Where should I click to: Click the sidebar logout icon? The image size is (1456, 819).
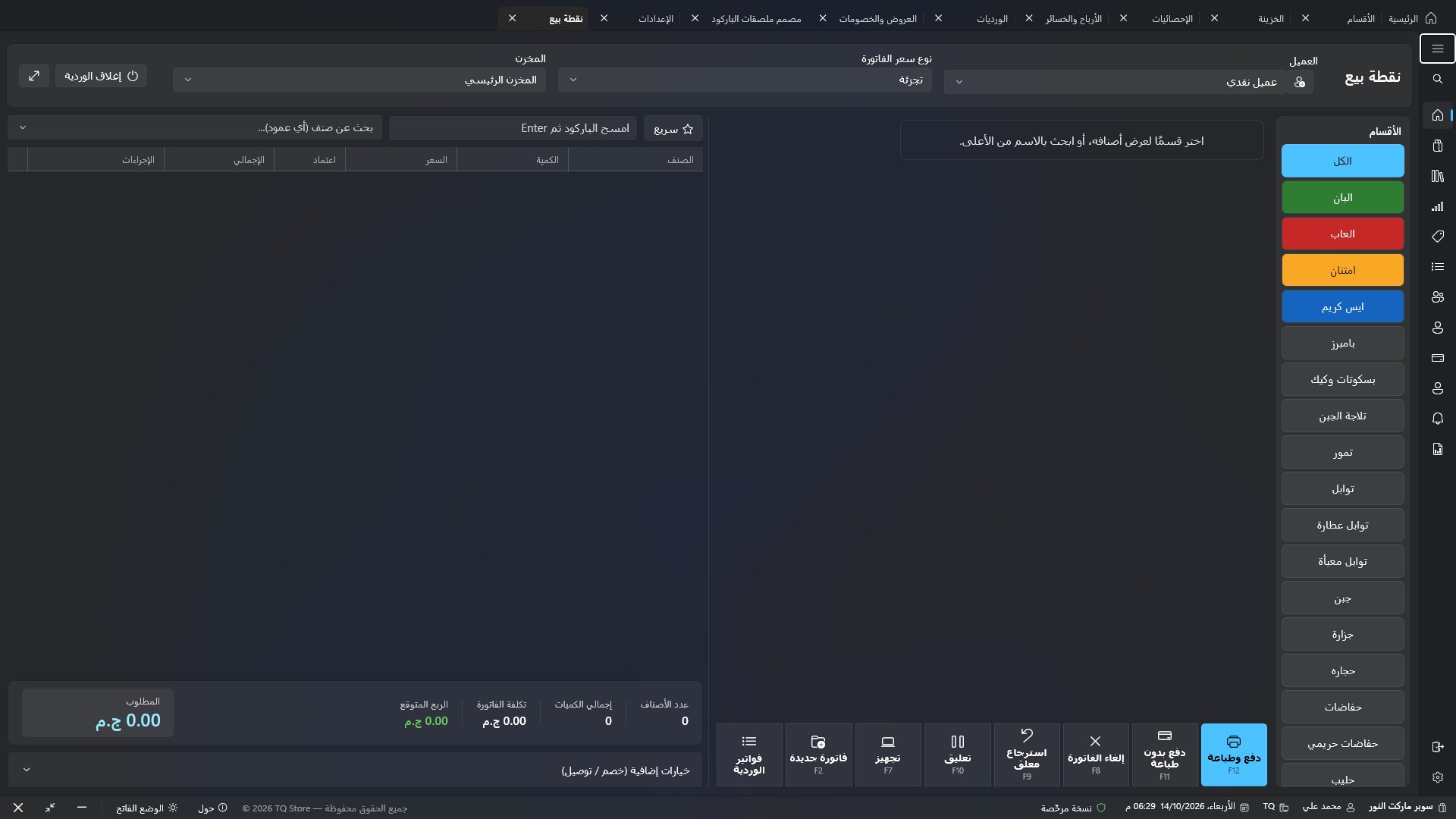tap(1437, 747)
